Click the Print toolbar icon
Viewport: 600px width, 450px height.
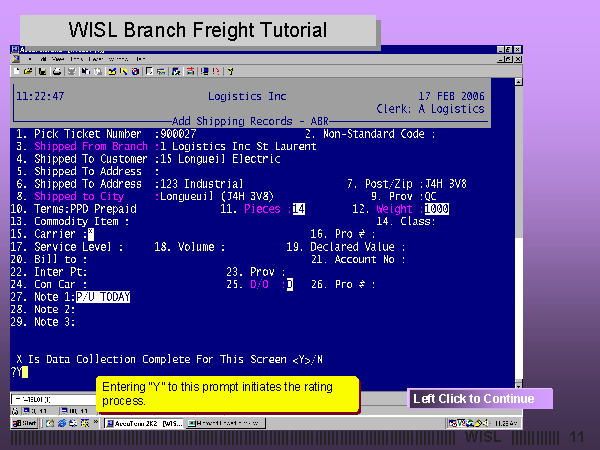coord(57,71)
